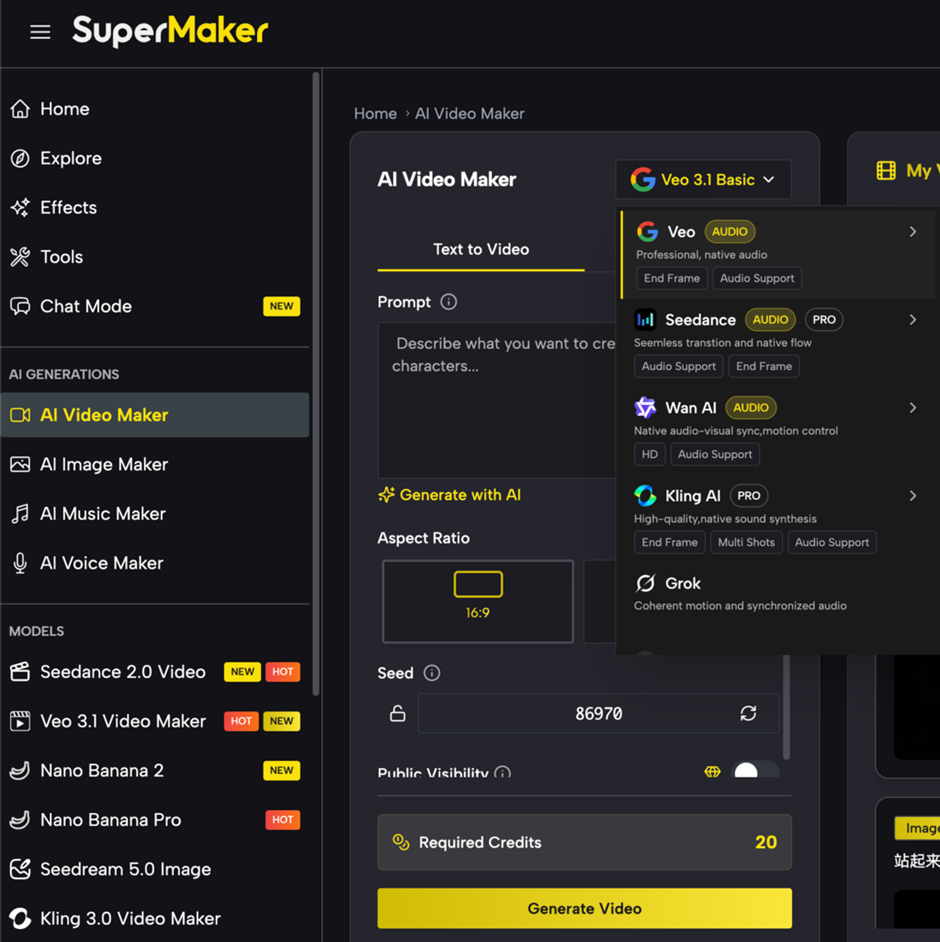
Task: Select the 16:9 aspect ratio option
Action: pos(478,601)
